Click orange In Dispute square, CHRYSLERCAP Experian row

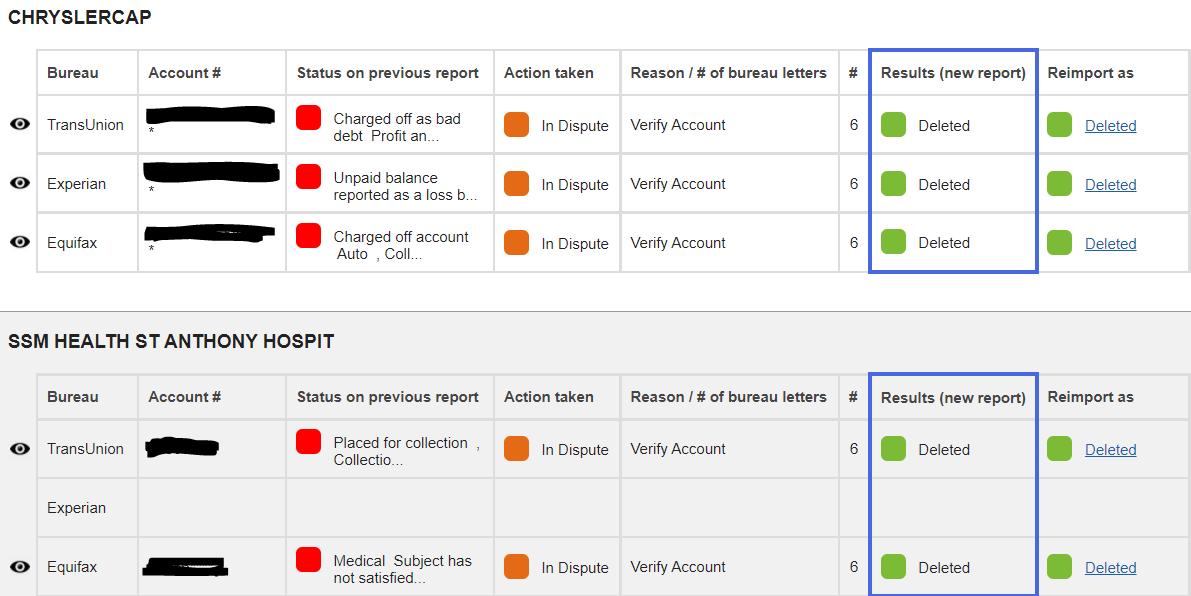click(516, 184)
